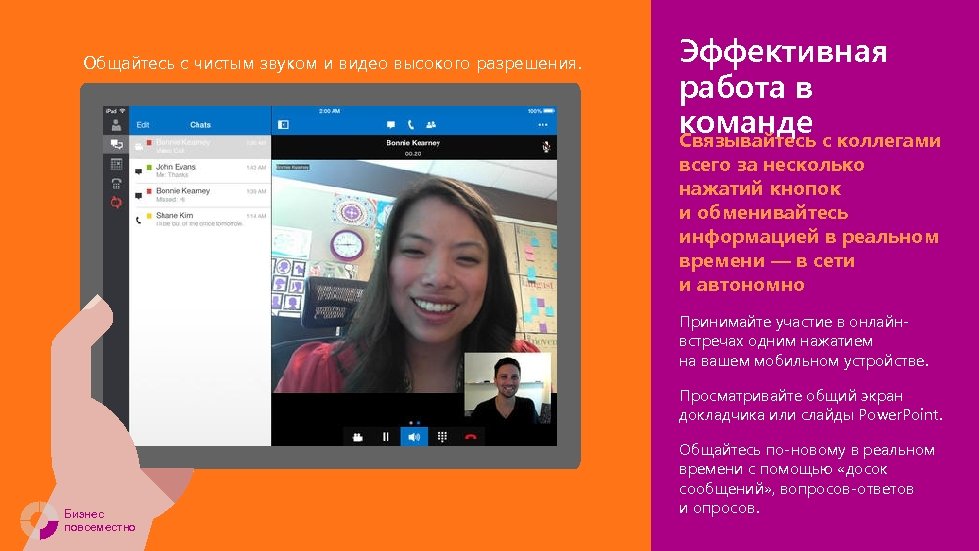Click the main video of Bonnie Kearney
The height and width of the screenshot is (551, 979).
(414, 276)
